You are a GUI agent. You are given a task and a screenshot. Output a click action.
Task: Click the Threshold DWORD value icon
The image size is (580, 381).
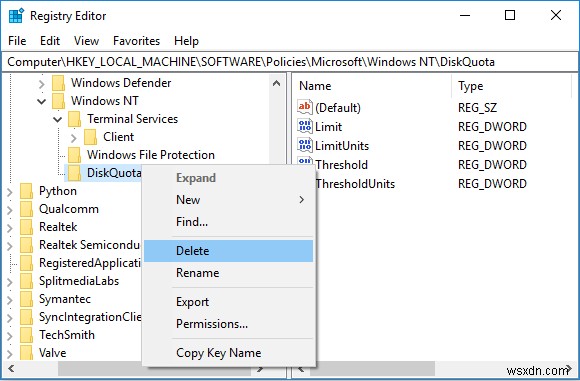point(305,162)
